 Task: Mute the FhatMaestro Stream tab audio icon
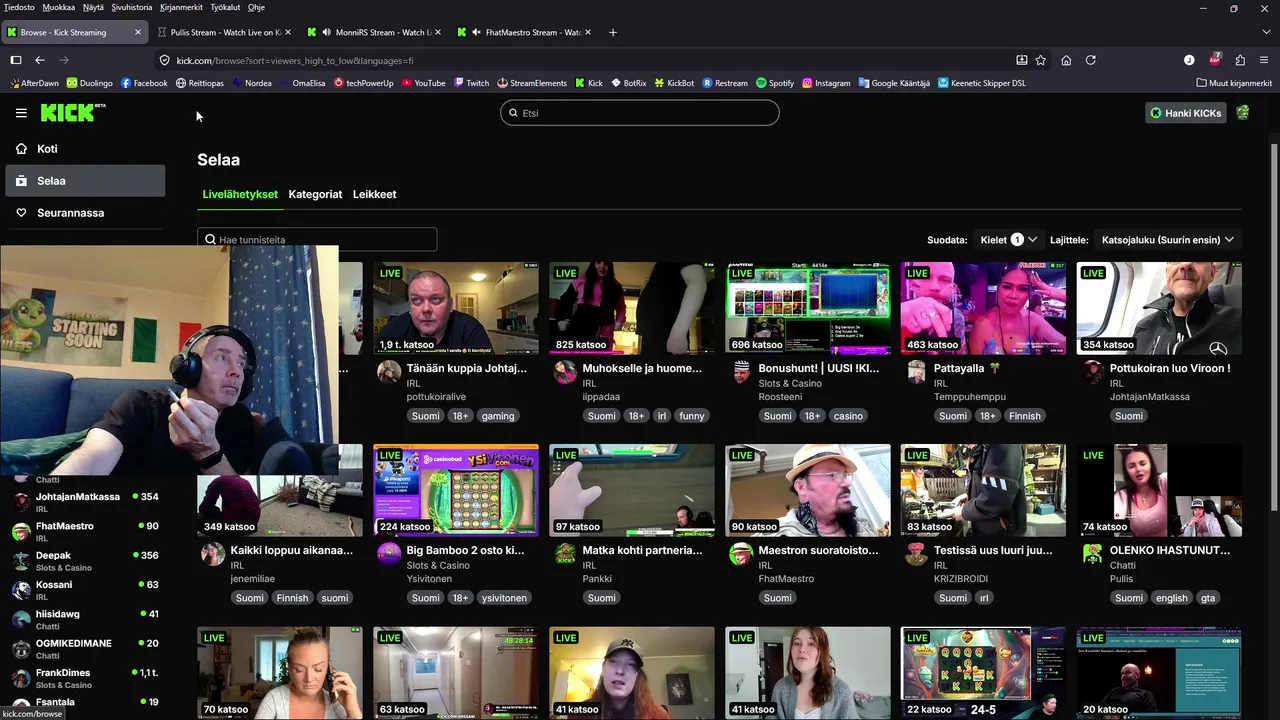(x=477, y=32)
